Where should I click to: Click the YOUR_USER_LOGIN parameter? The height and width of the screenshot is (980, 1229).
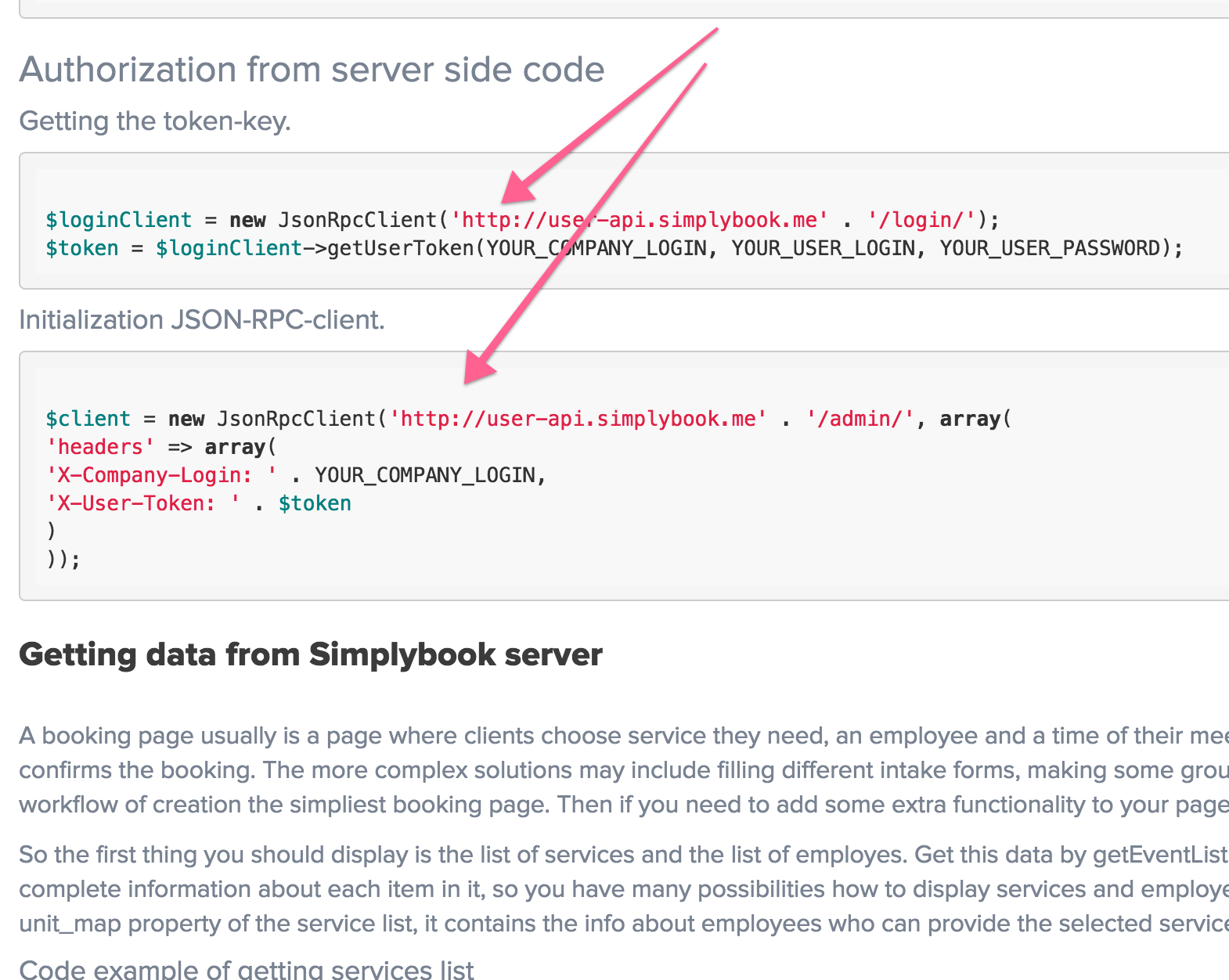[824, 248]
